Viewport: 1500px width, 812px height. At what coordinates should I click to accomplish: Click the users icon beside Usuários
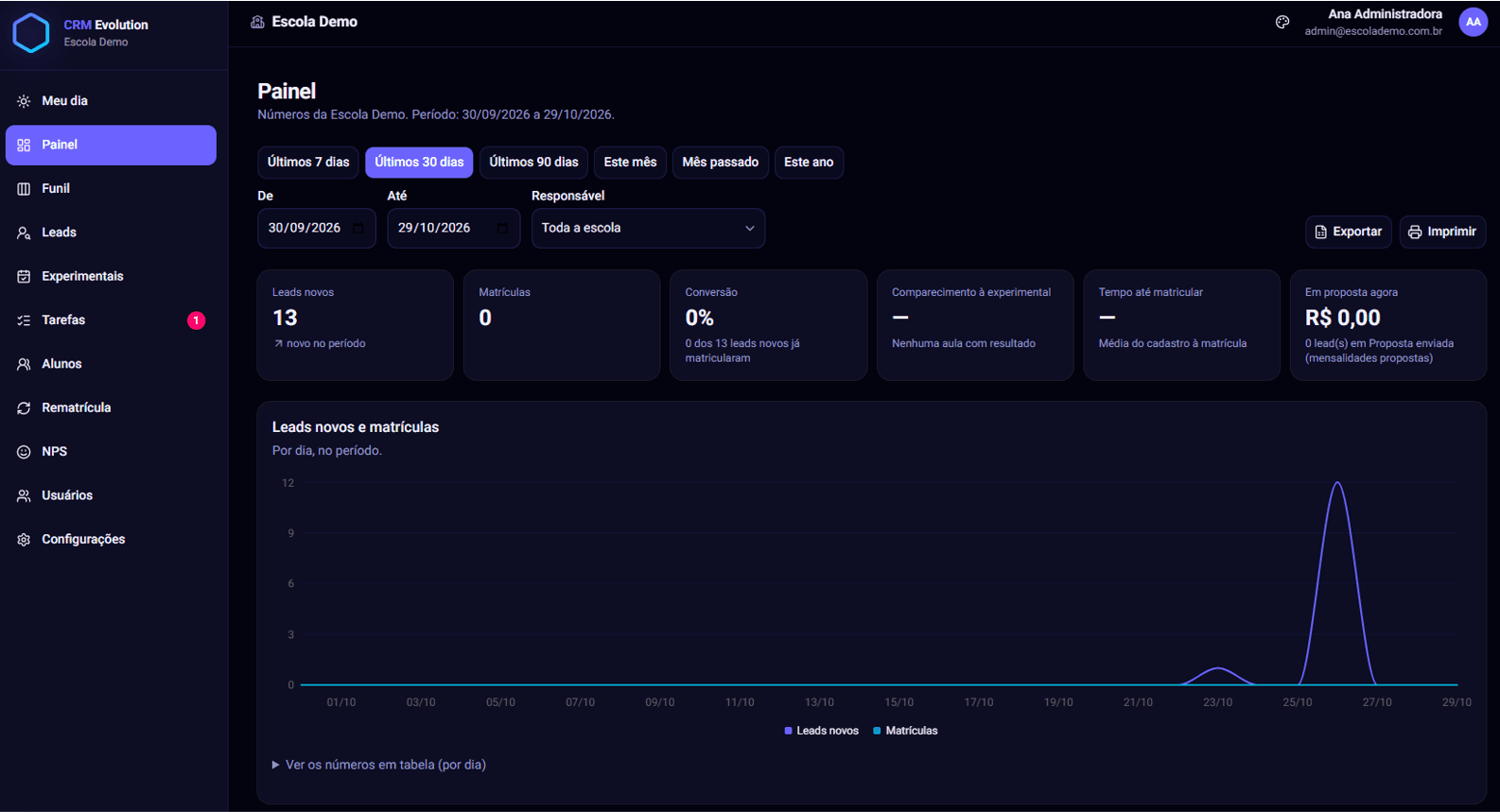point(24,495)
